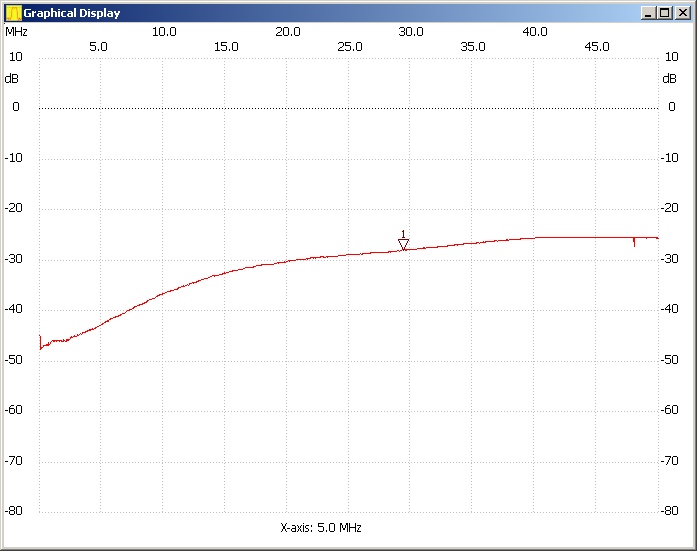Screen dimensions: 697x551
Task: Close the Graphical Display window
Action: coord(682,13)
